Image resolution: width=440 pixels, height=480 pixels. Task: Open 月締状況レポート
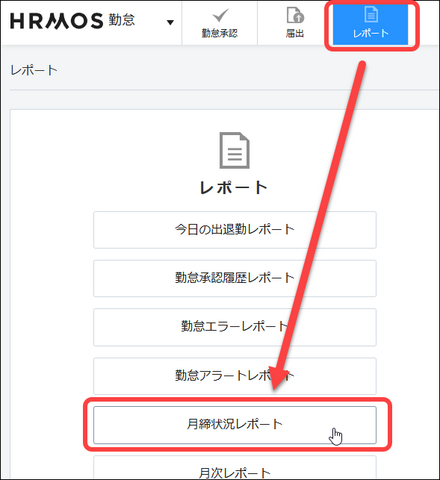point(235,425)
